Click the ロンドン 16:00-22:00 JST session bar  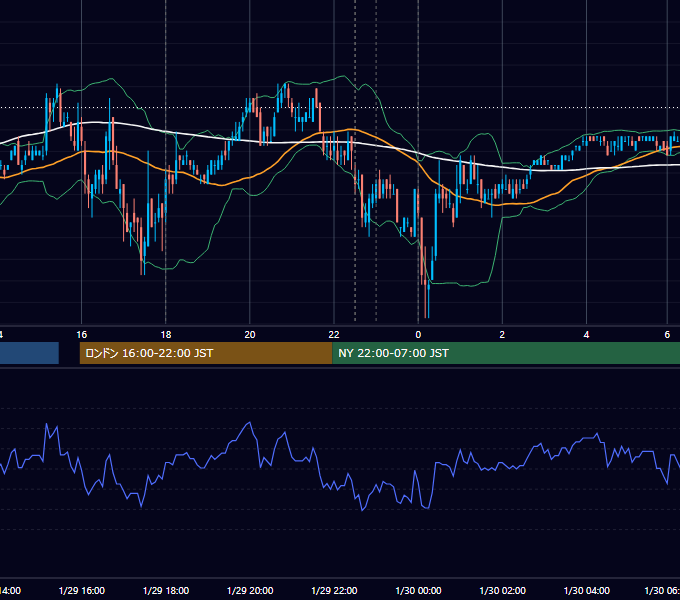[x=206, y=353]
